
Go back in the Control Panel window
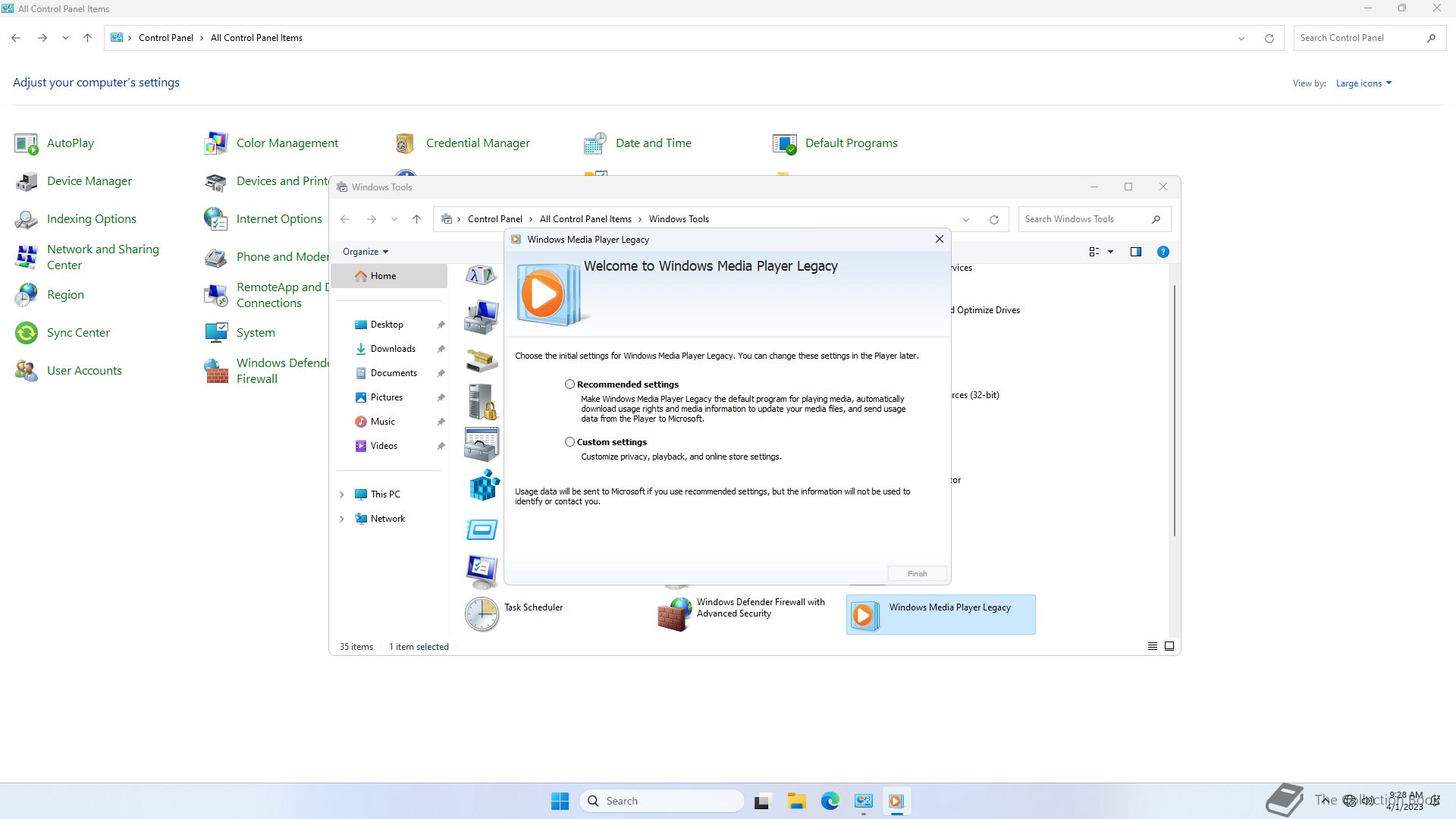16,38
